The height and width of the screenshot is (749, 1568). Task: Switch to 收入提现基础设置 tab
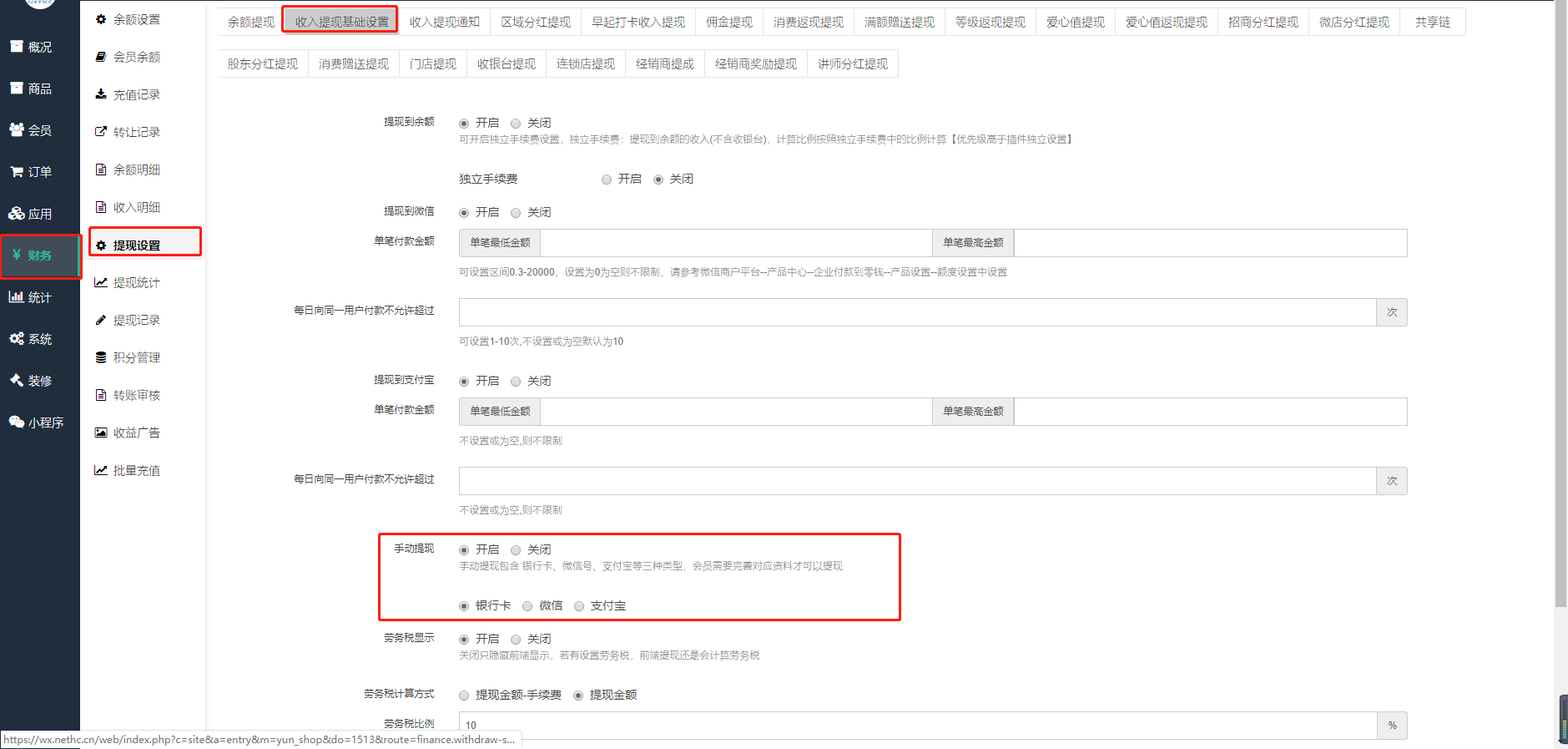(x=341, y=22)
